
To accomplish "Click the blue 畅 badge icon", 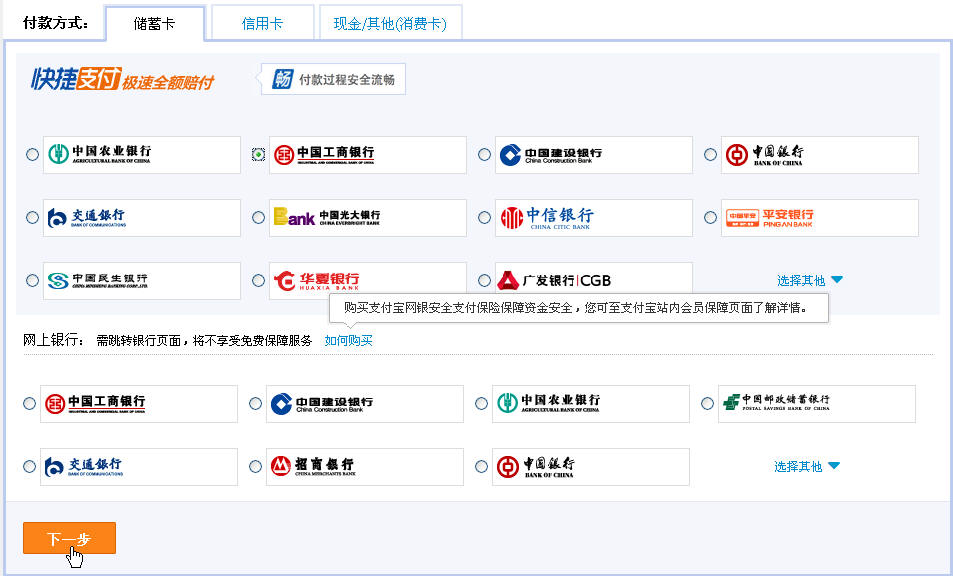I will pyautogui.click(x=283, y=79).
